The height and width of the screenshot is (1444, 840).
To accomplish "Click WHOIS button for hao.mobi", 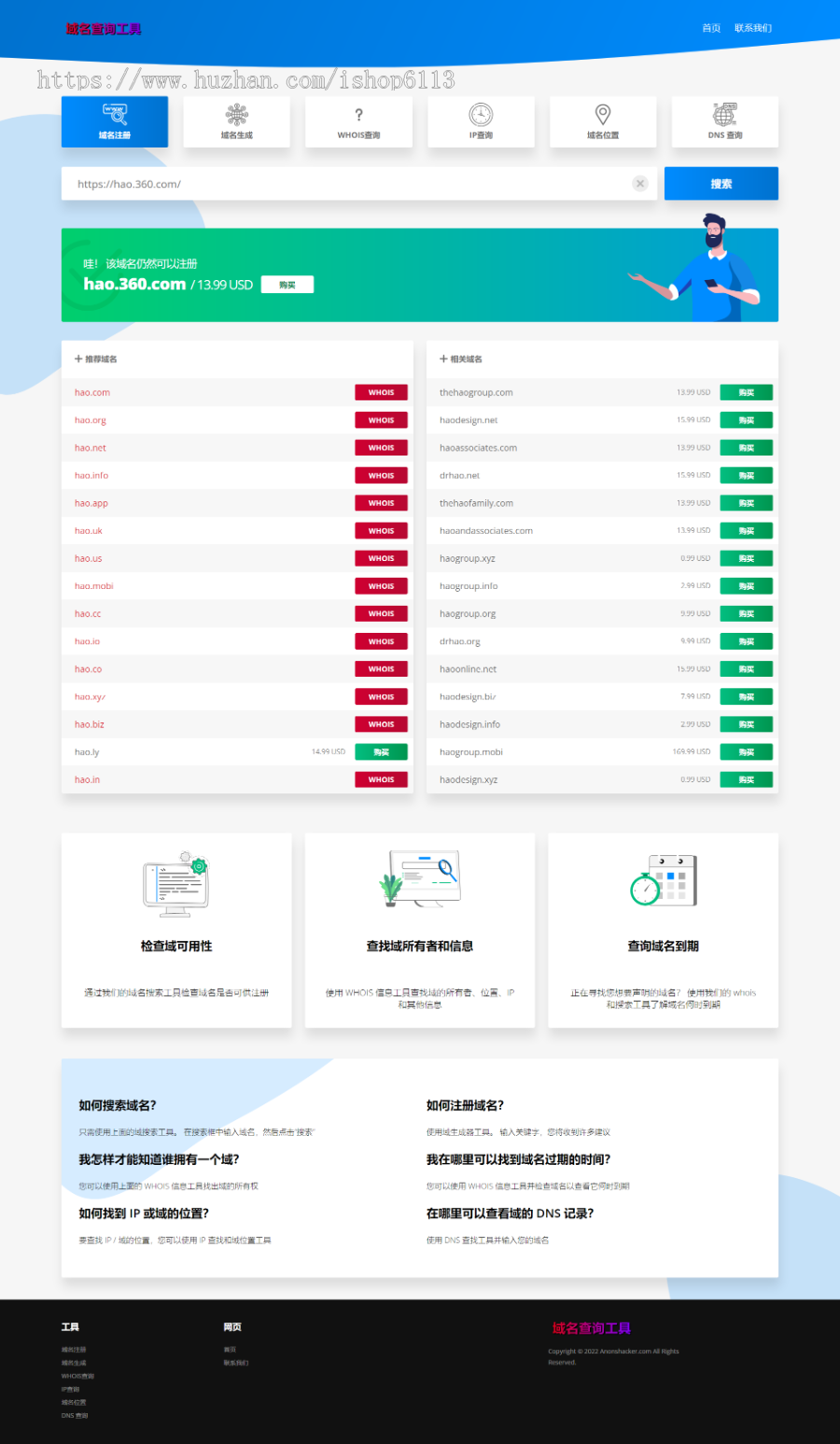I will coord(381,586).
